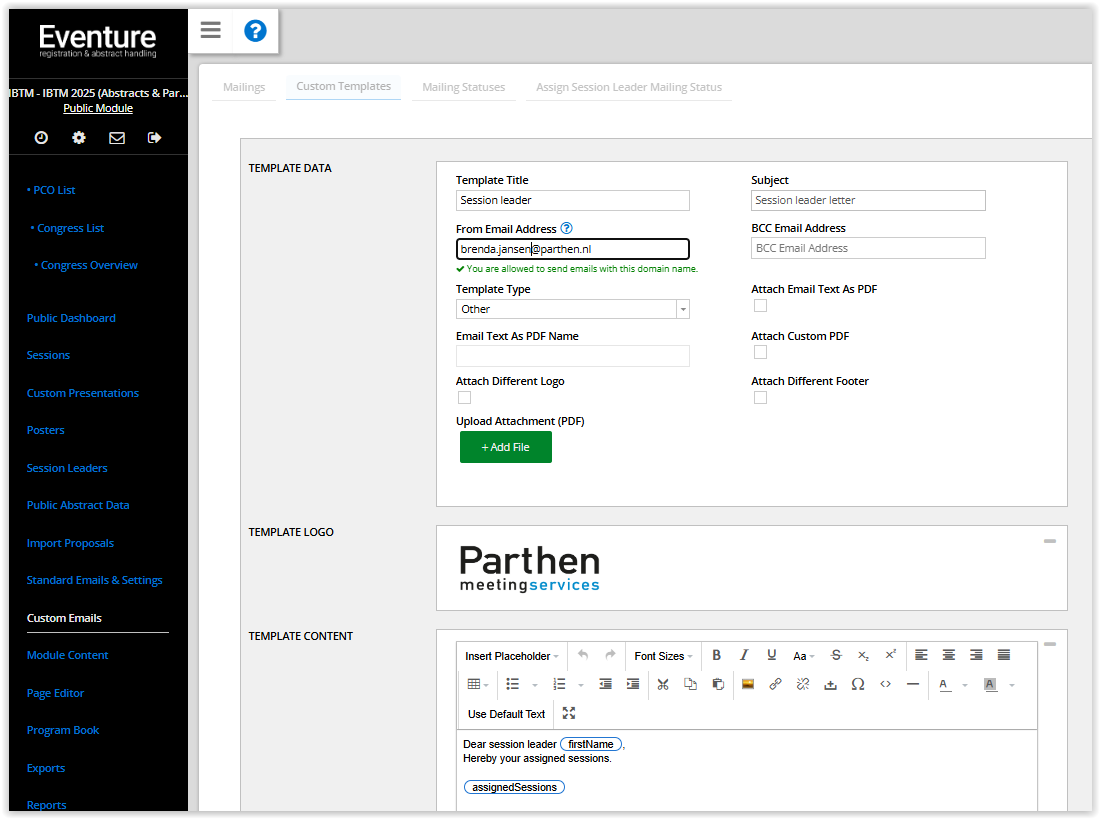The image size is (1100, 819).
Task: Click the fullscreen expand editor icon
Action: click(x=569, y=713)
